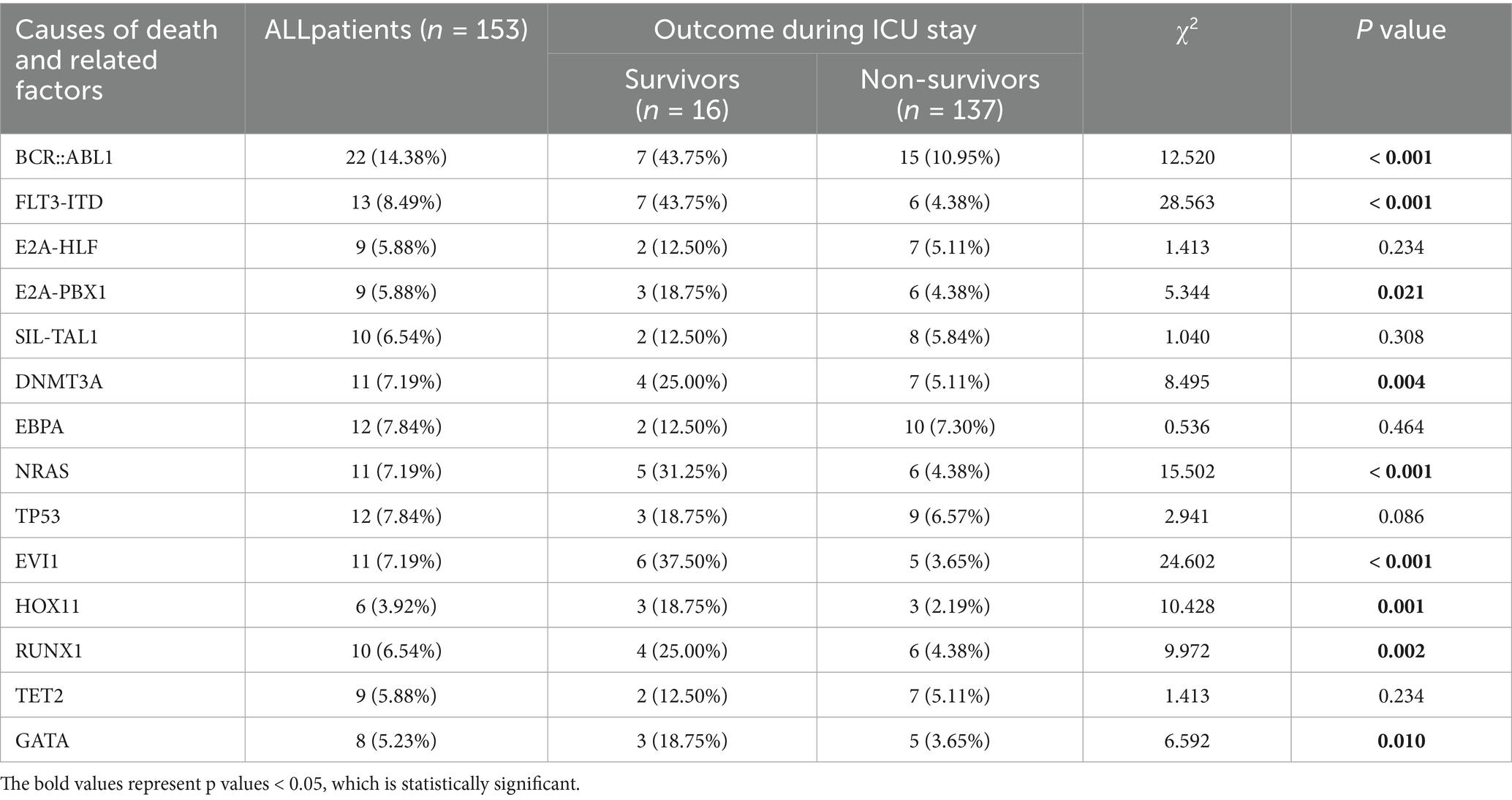1512x800 pixels.
Task: Select the TP53 P value 0.086
Action: 1400,516
